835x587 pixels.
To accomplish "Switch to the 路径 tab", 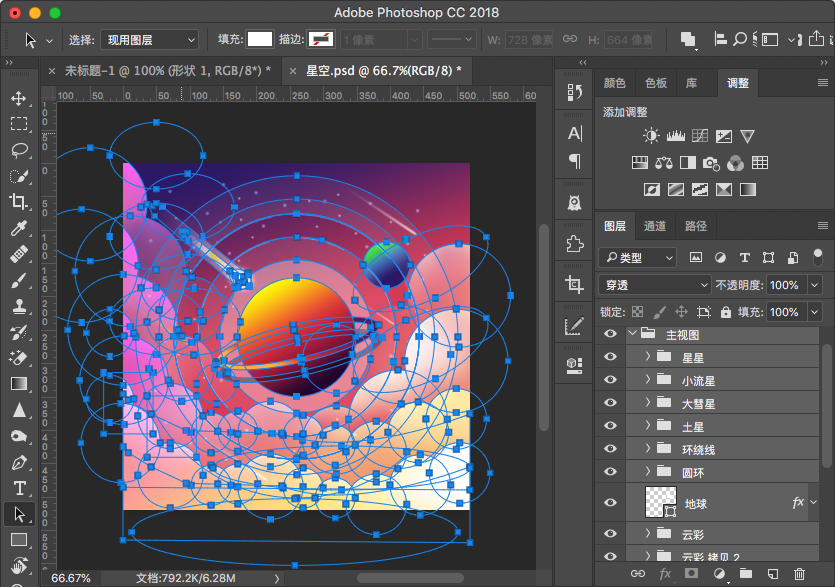I will point(695,226).
